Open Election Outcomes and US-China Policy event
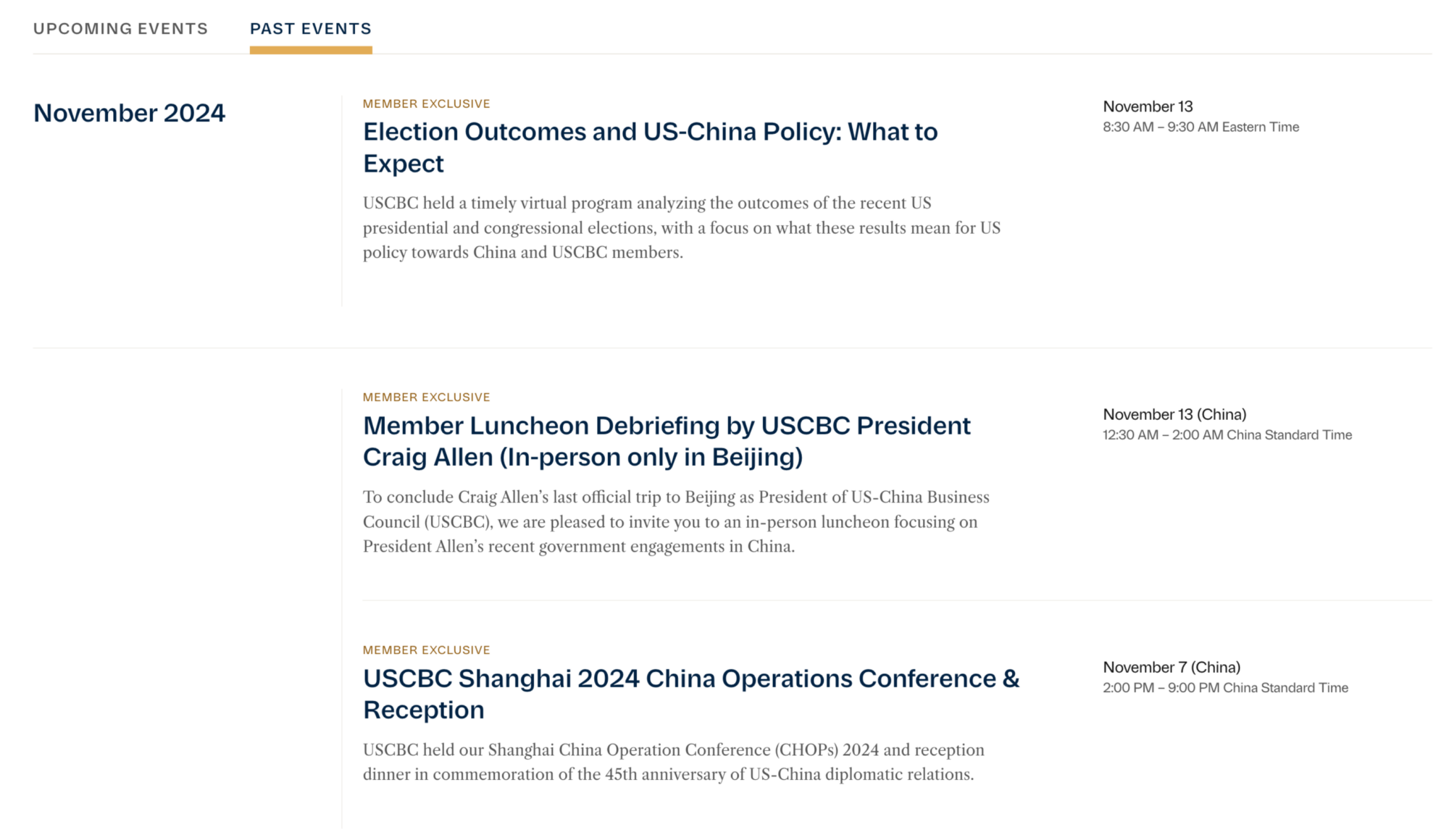This screenshot has height=840, width=1449. [651, 148]
